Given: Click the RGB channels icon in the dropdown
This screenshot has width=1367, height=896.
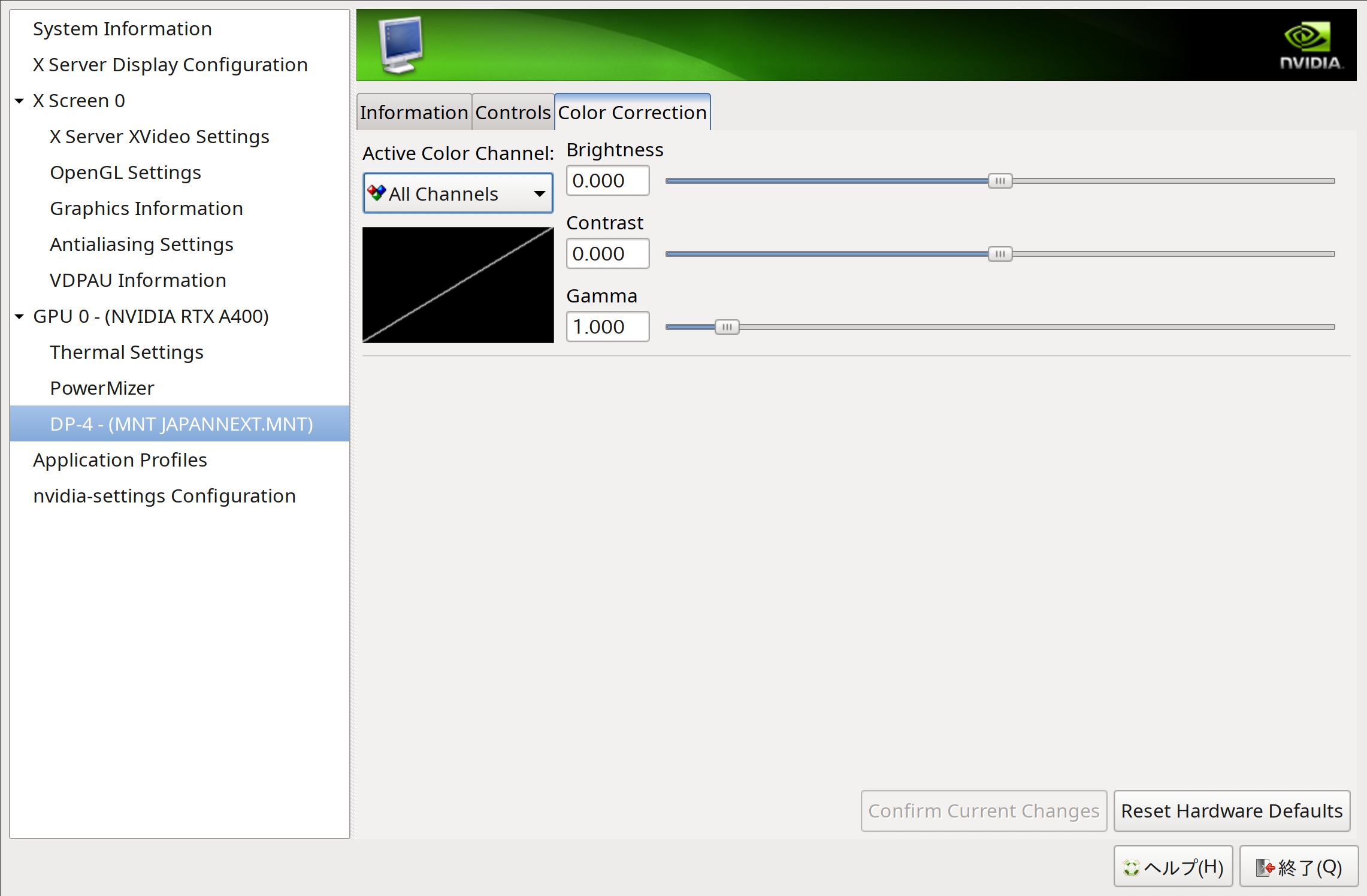Looking at the screenshot, I should click(377, 193).
